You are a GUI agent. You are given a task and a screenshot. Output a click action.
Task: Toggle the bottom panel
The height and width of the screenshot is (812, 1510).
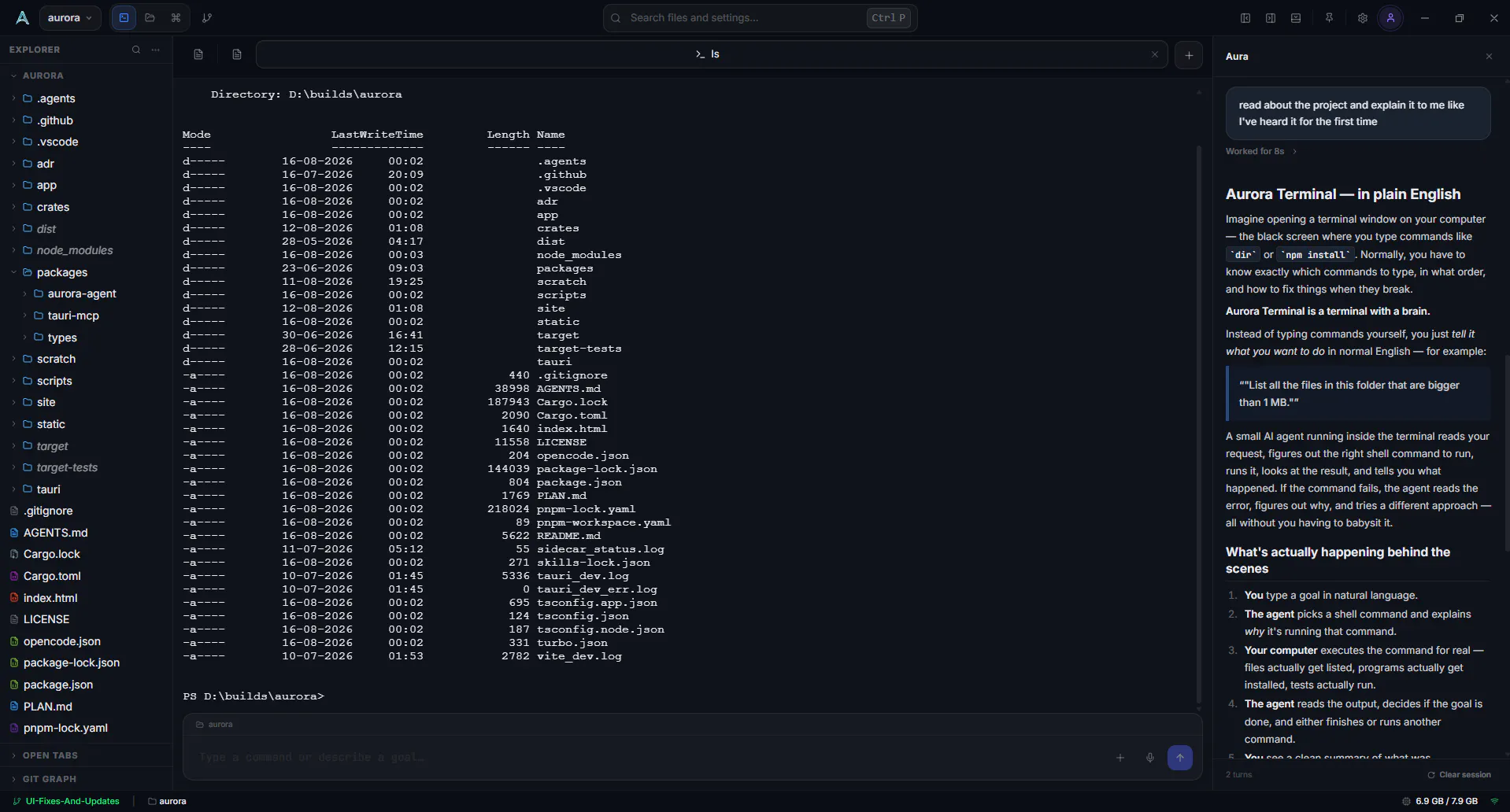1296,18
